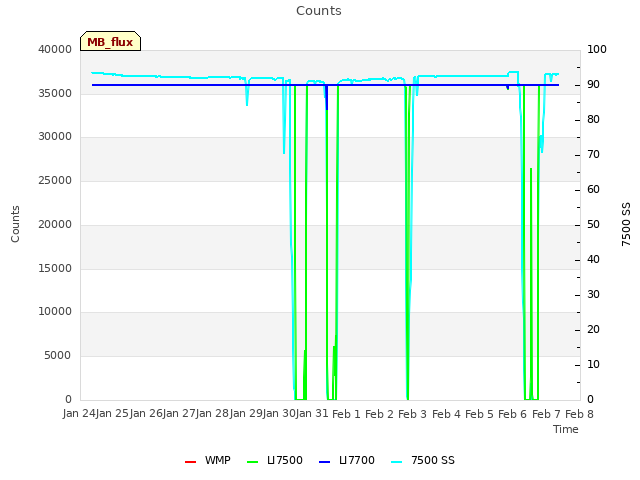
Task: Click the LI7500 legend label
Action: (x=284, y=460)
